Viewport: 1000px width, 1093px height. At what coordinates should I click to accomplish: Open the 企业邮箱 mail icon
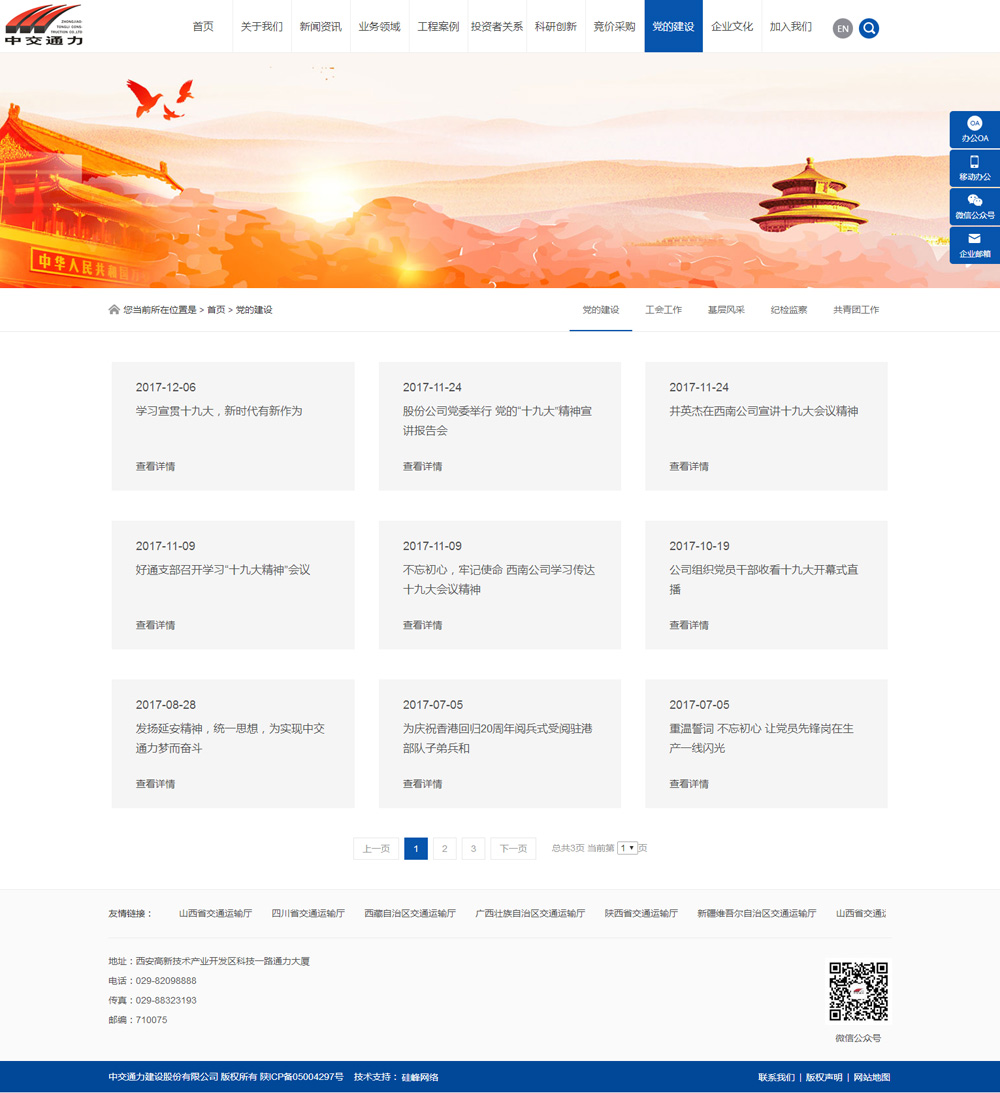click(x=974, y=245)
